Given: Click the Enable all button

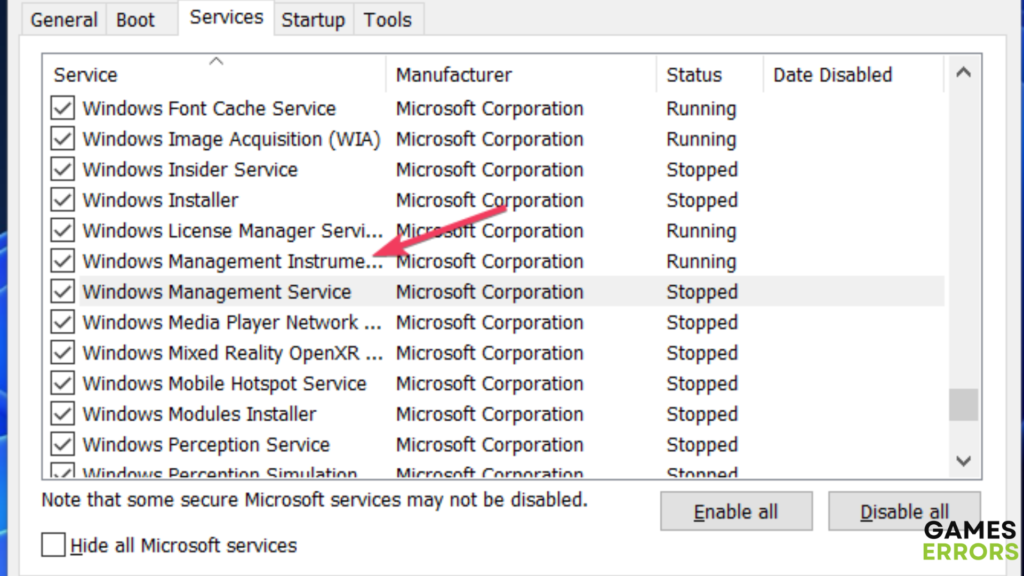Looking at the screenshot, I should coord(735,512).
